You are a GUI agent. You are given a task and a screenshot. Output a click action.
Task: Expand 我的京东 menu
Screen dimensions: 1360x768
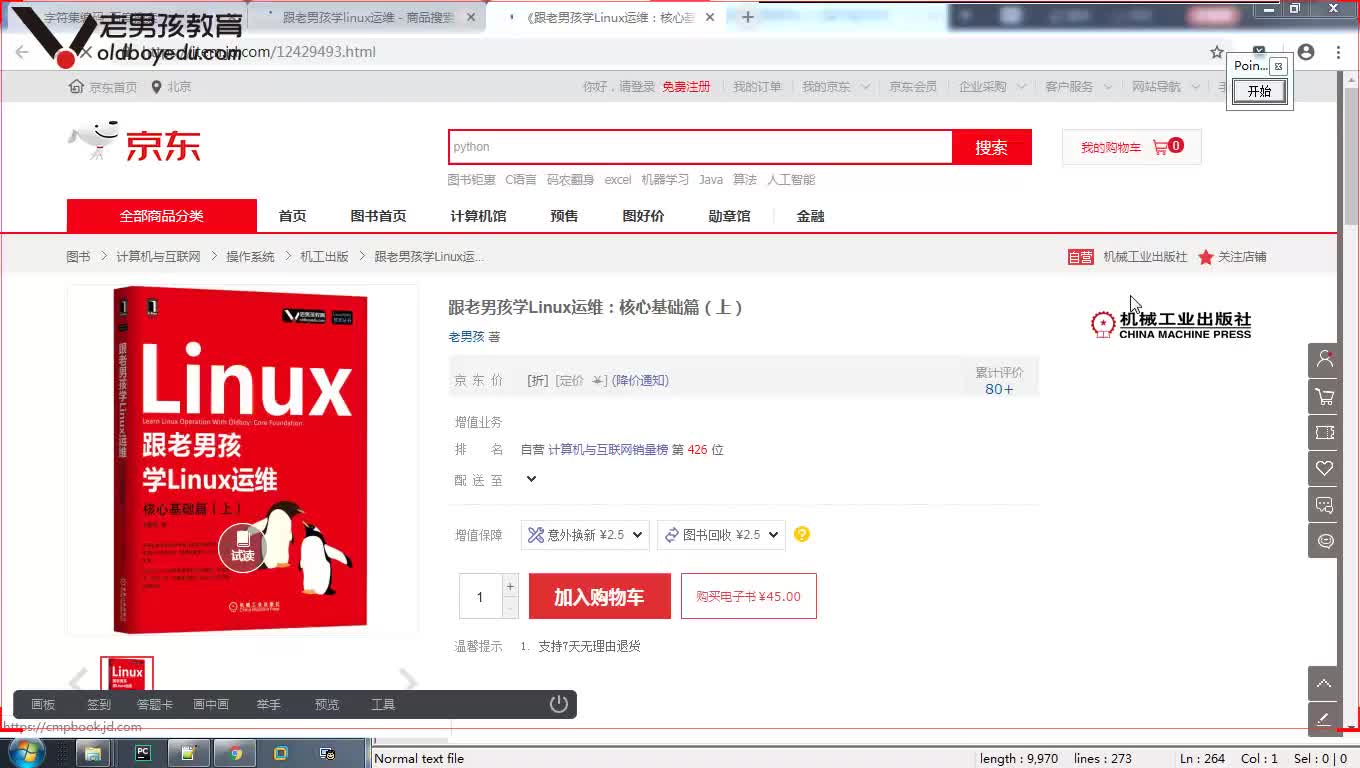836,87
